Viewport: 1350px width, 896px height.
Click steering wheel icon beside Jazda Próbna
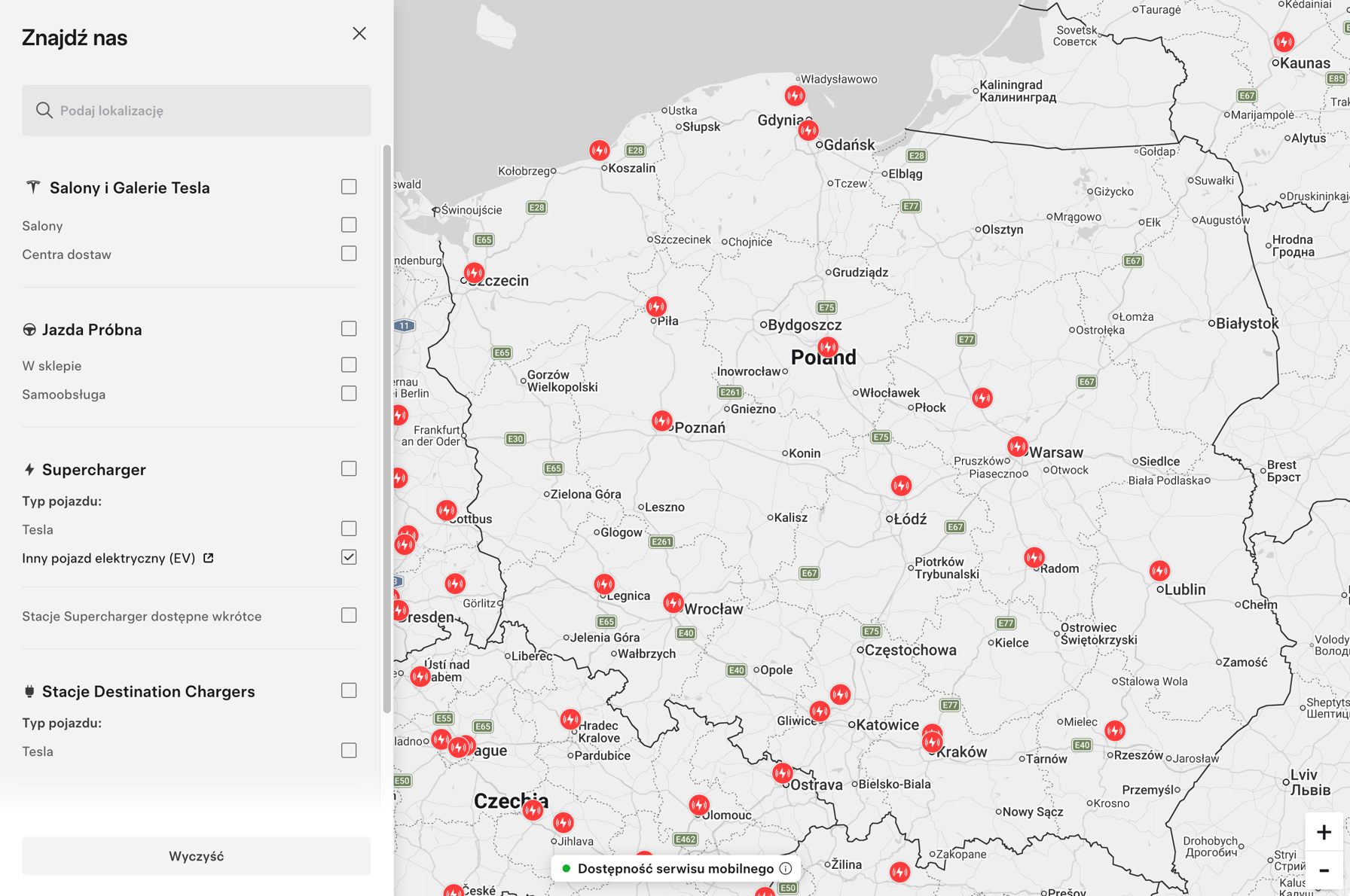click(x=29, y=330)
